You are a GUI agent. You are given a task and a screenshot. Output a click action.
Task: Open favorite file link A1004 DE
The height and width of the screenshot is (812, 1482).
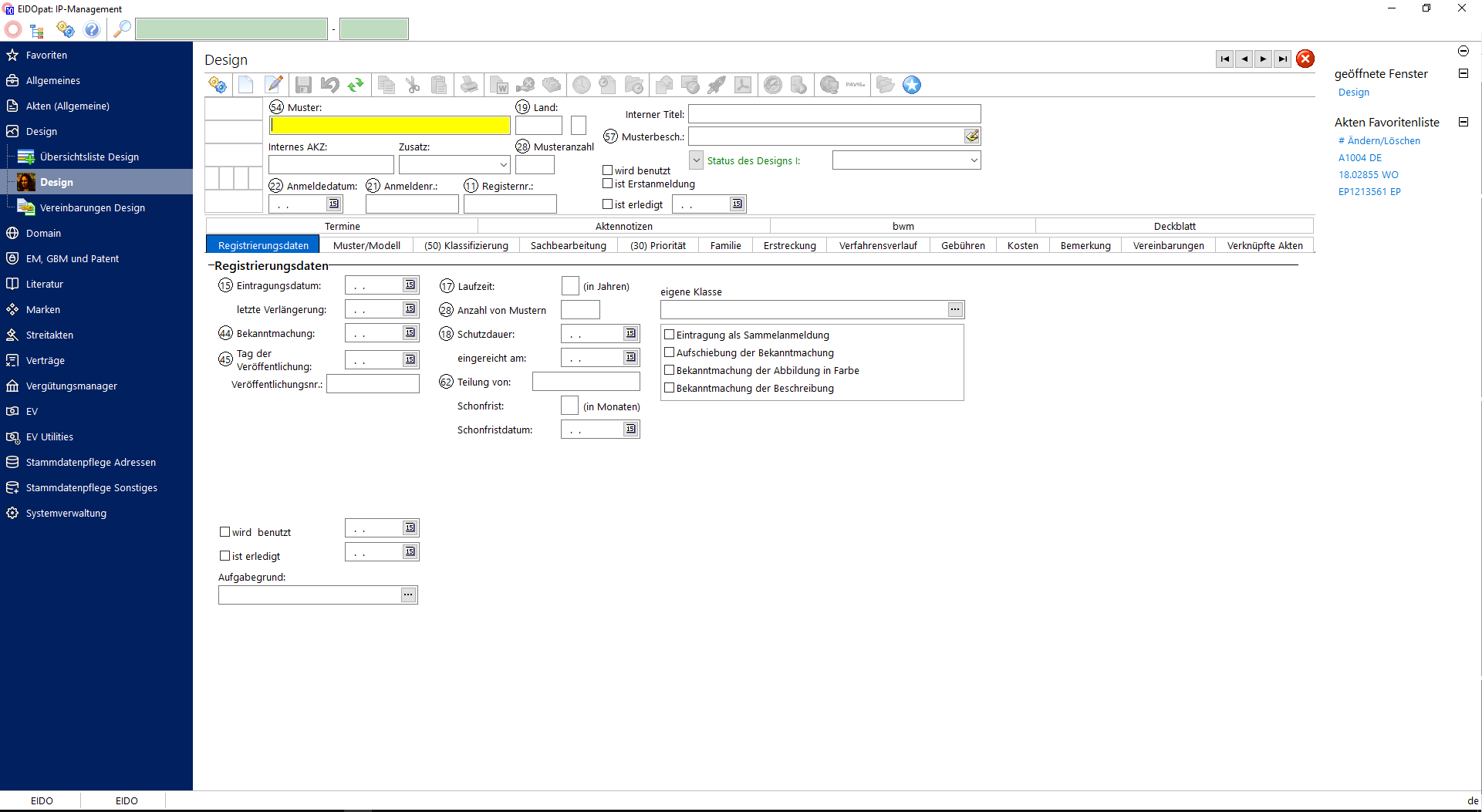click(x=1359, y=158)
